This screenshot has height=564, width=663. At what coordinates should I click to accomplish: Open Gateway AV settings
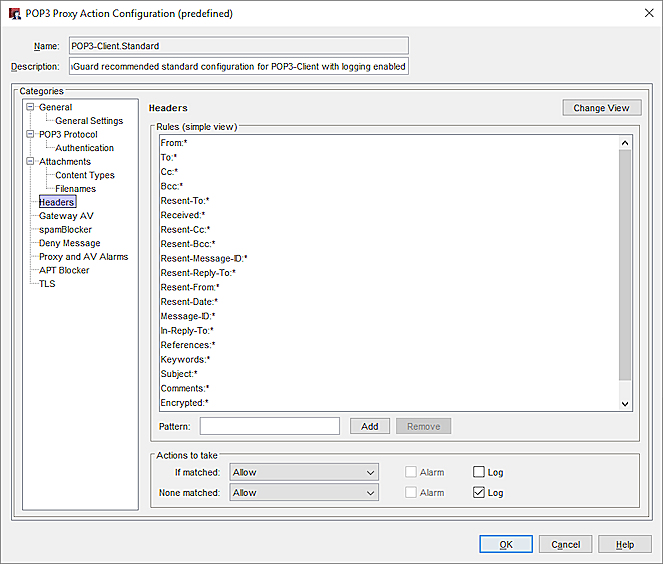click(x=66, y=216)
